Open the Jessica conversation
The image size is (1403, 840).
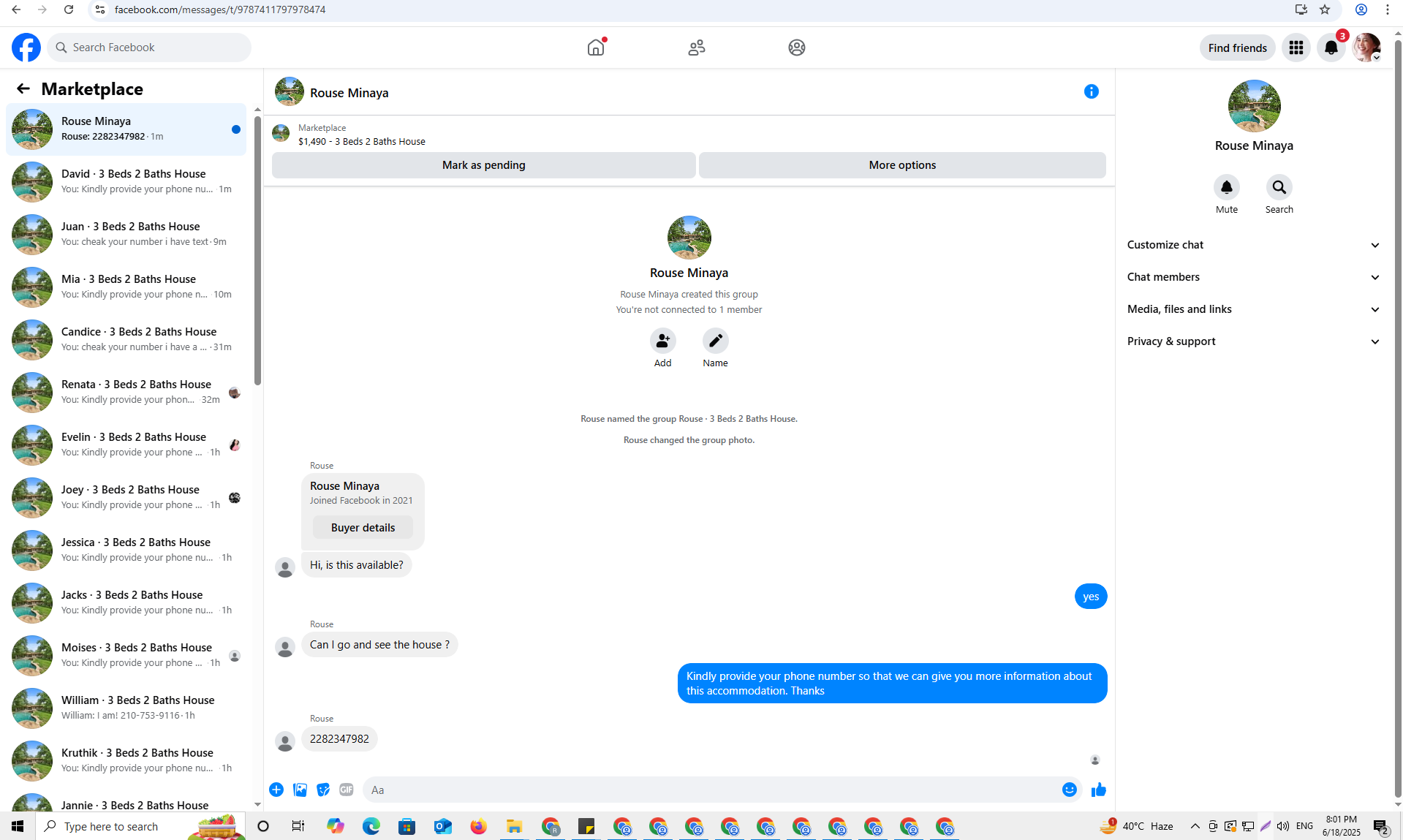pos(126,550)
